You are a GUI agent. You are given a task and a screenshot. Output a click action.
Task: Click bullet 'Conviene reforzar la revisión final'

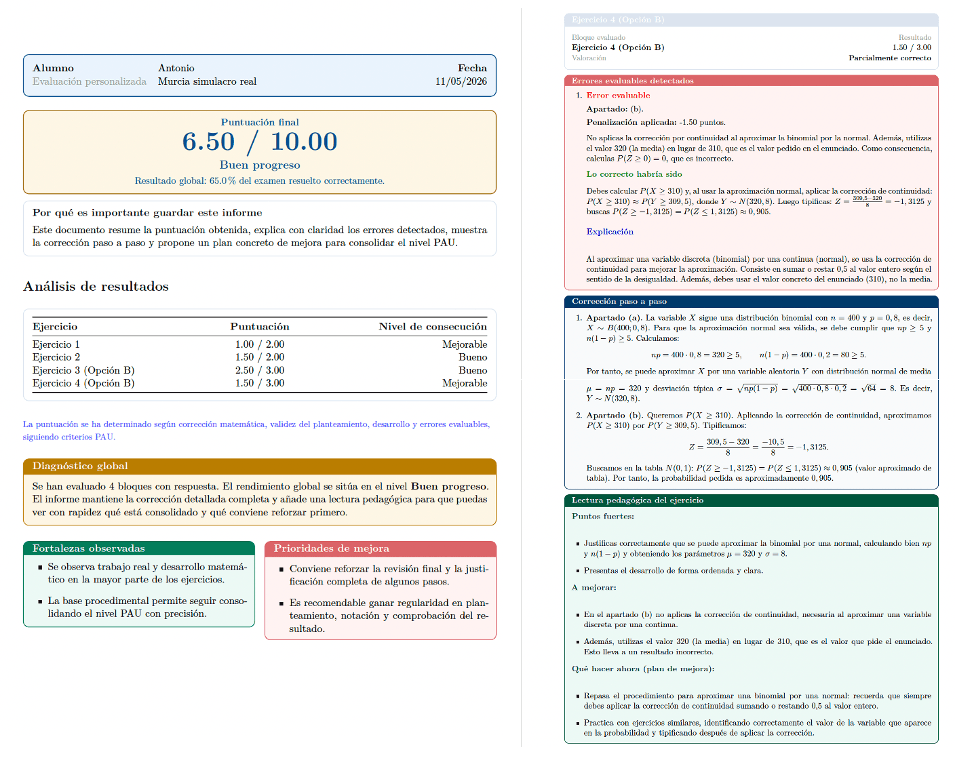389,575
